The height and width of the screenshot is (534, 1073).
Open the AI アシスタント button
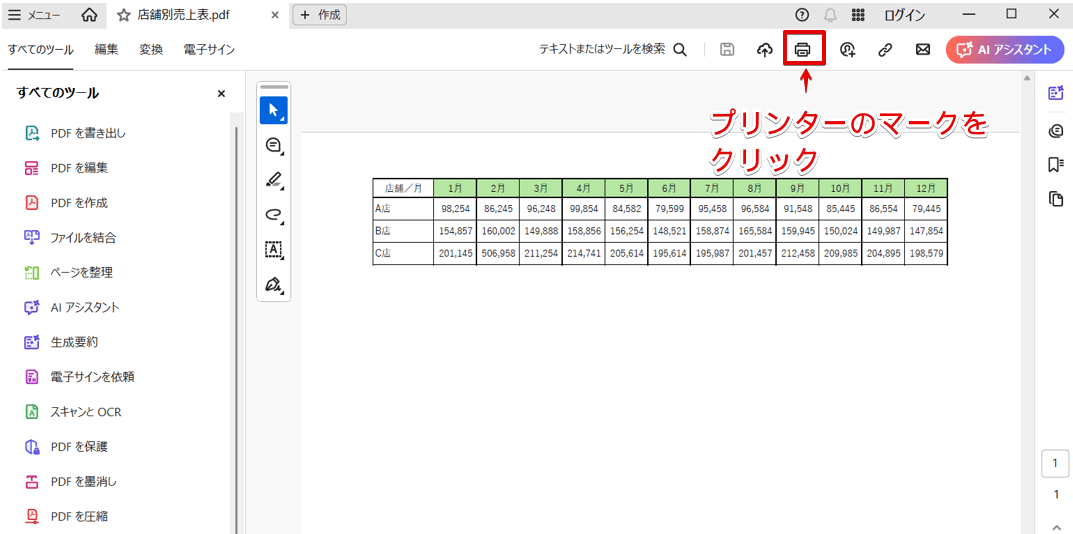[x=1005, y=49]
